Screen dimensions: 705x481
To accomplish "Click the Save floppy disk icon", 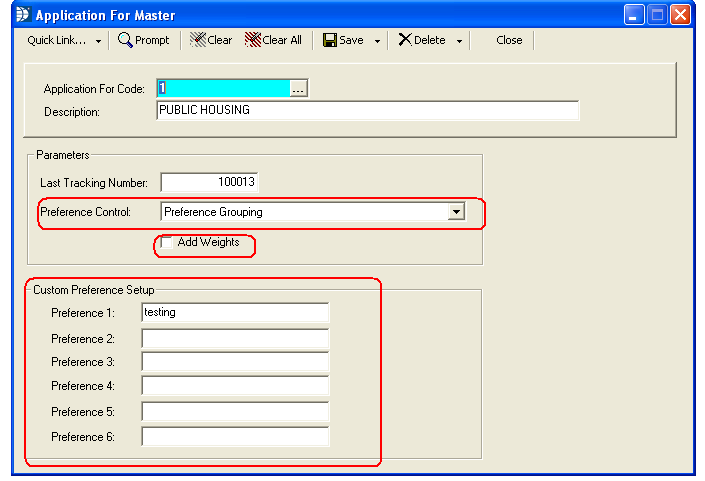I will tap(330, 40).
